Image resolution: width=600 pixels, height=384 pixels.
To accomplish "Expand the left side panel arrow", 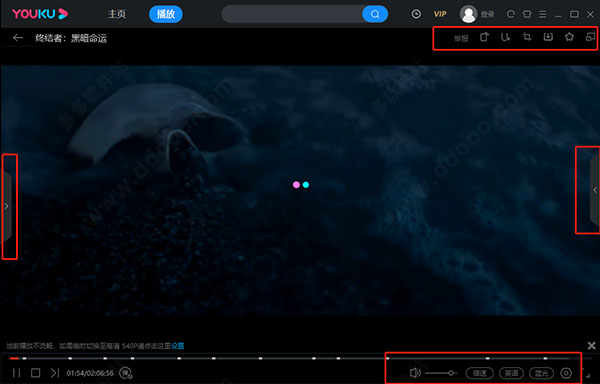I will click(x=7, y=207).
